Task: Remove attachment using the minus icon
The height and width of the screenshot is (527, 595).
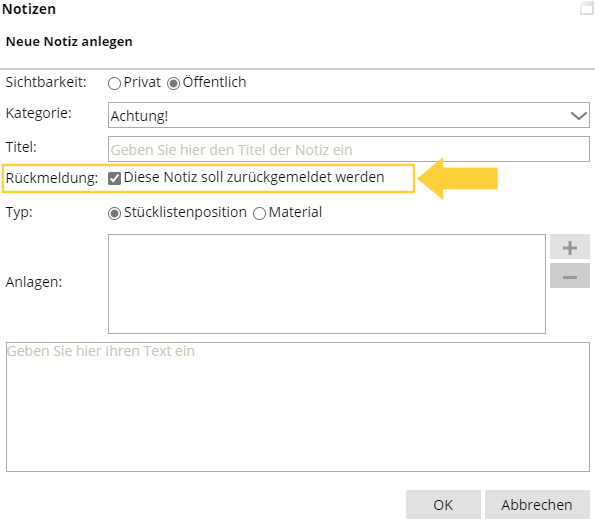Action: click(570, 276)
